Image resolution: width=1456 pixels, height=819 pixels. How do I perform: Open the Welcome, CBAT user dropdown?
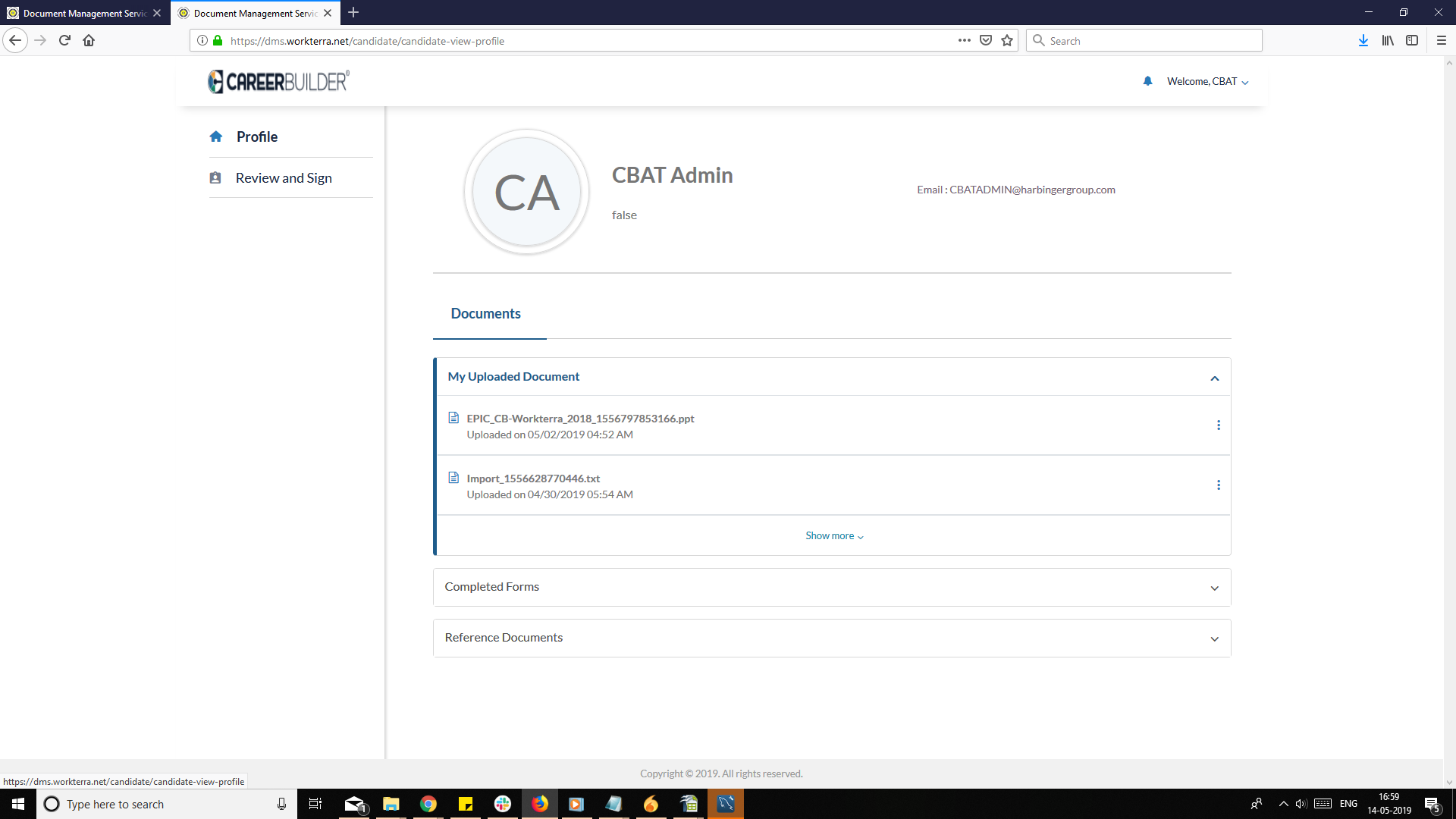[x=1207, y=81]
